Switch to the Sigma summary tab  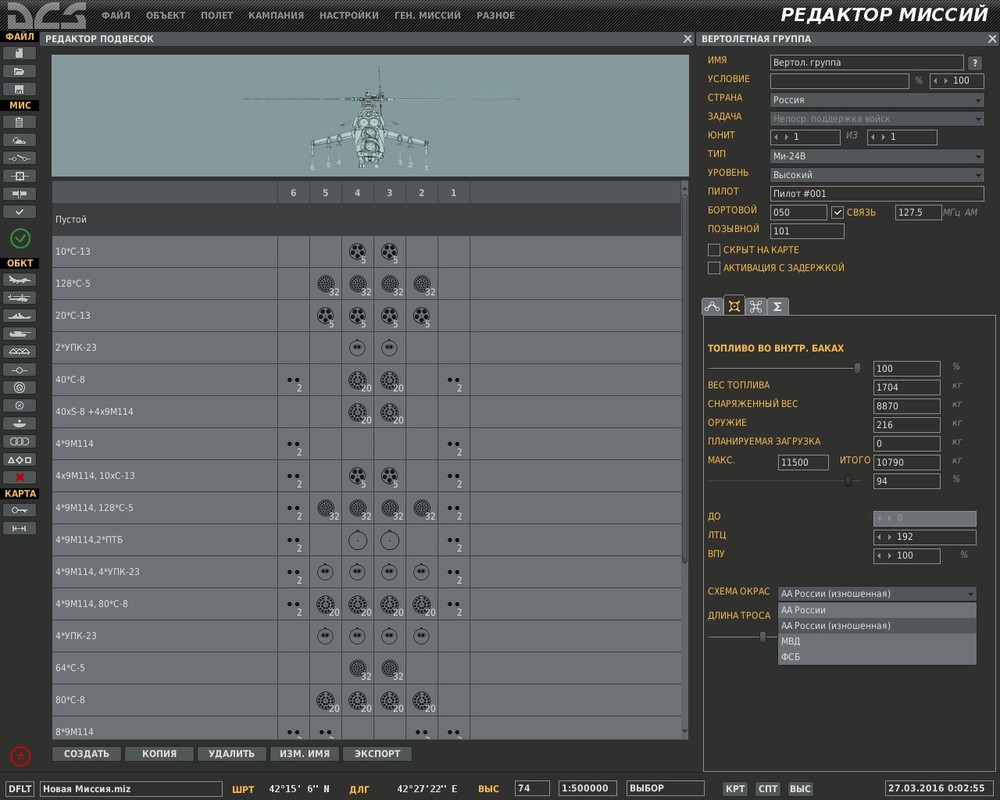[777, 307]
